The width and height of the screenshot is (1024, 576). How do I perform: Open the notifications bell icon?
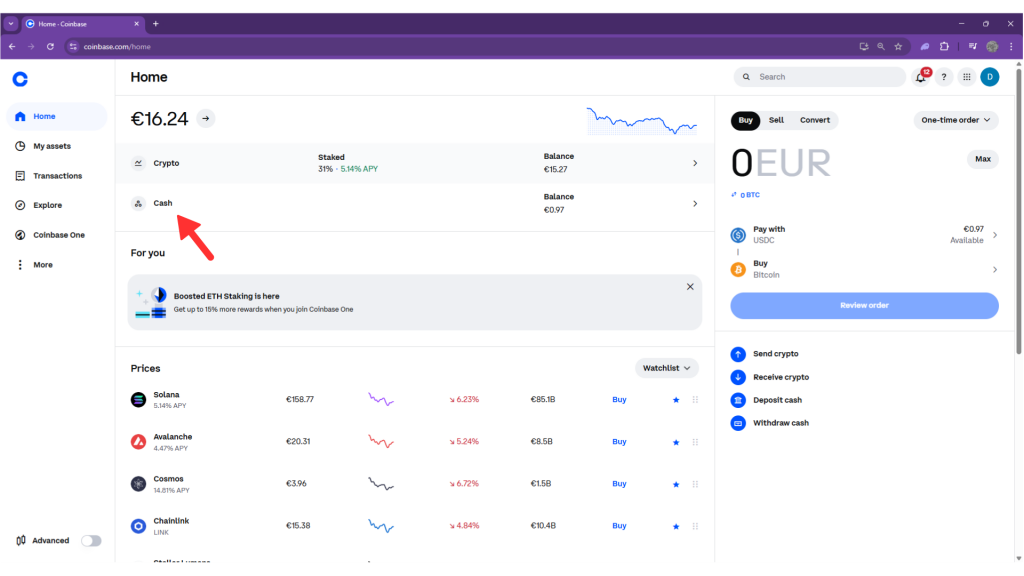coord(921,77)
